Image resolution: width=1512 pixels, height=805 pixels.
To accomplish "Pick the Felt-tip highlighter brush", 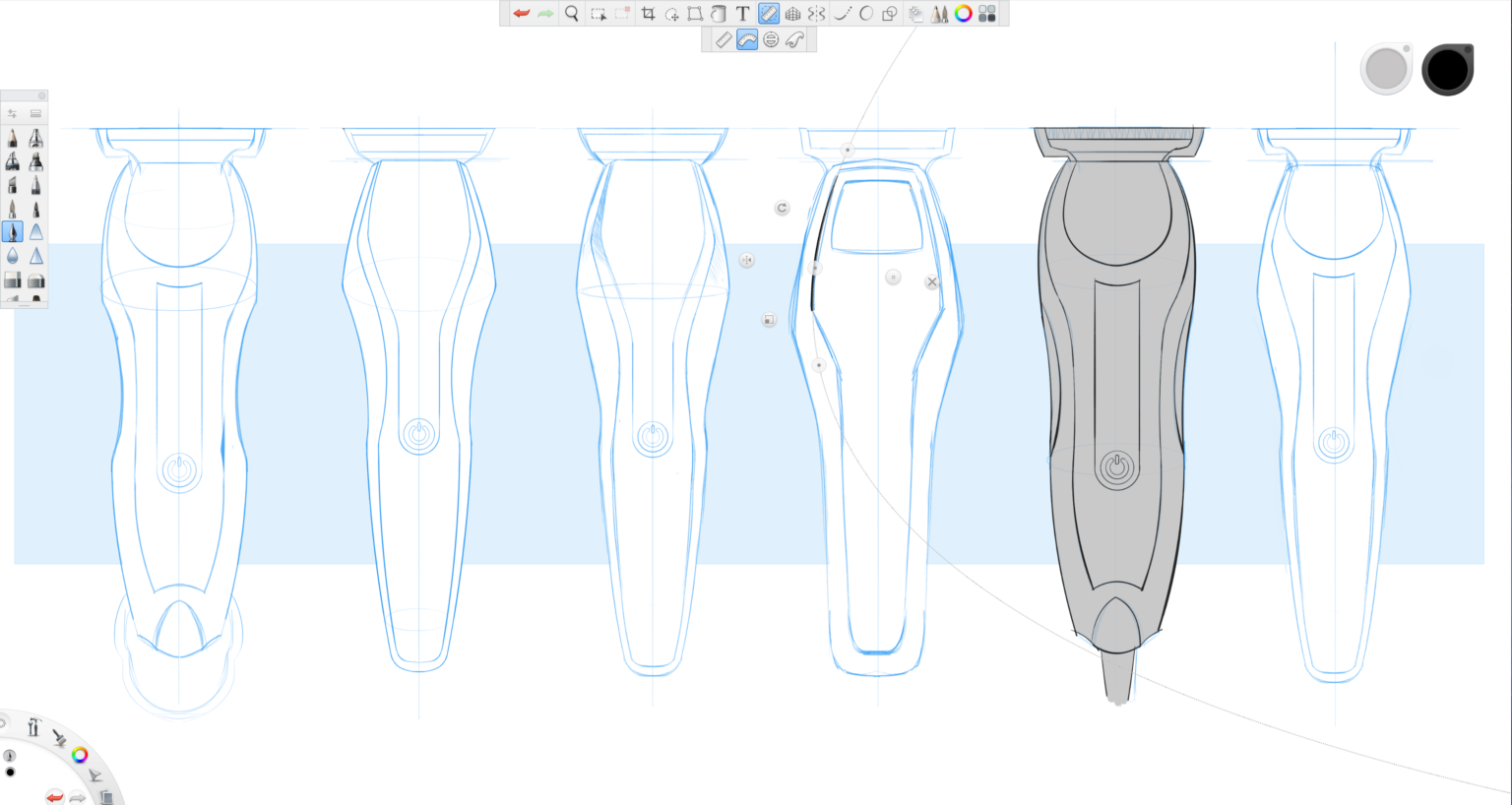I will (x=35, y=161).
